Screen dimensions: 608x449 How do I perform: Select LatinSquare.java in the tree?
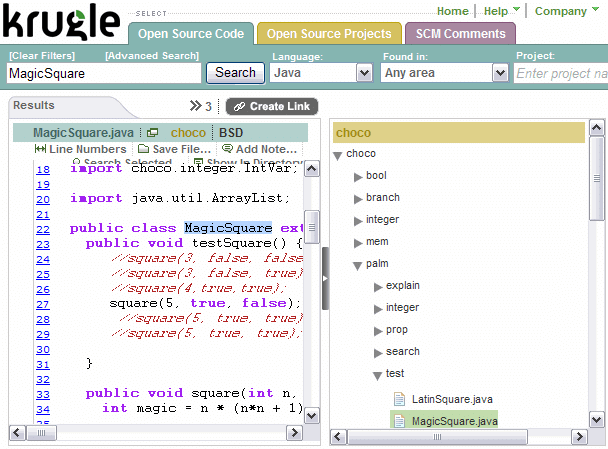(452, 399)
